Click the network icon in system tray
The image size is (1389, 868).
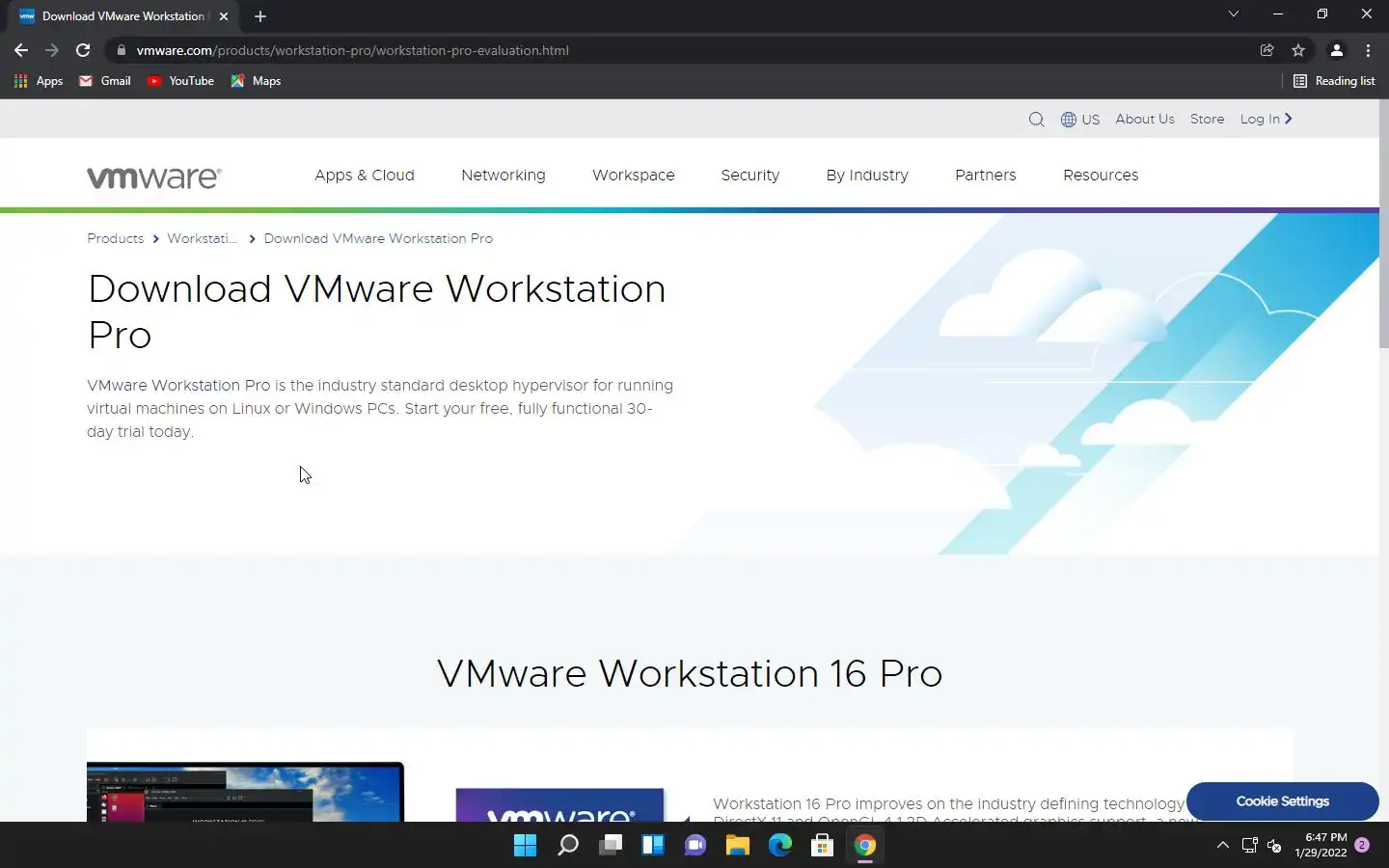point(1250,845)
